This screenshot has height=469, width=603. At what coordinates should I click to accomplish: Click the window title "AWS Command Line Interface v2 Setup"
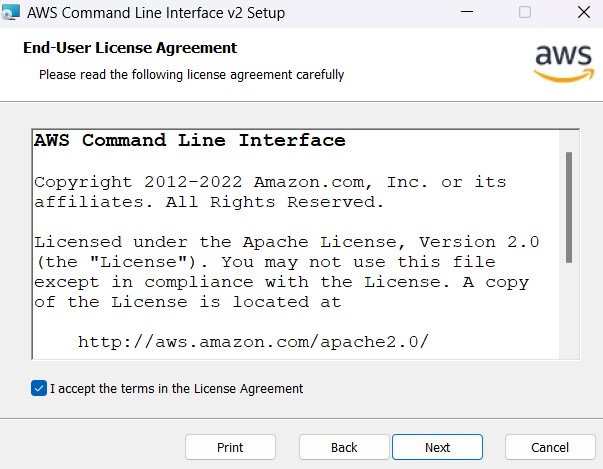(156, 14)
